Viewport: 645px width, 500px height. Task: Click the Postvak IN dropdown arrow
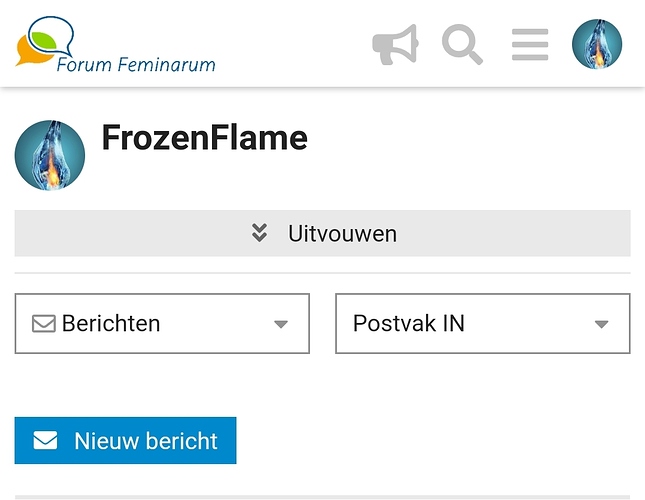click(601, 324)
